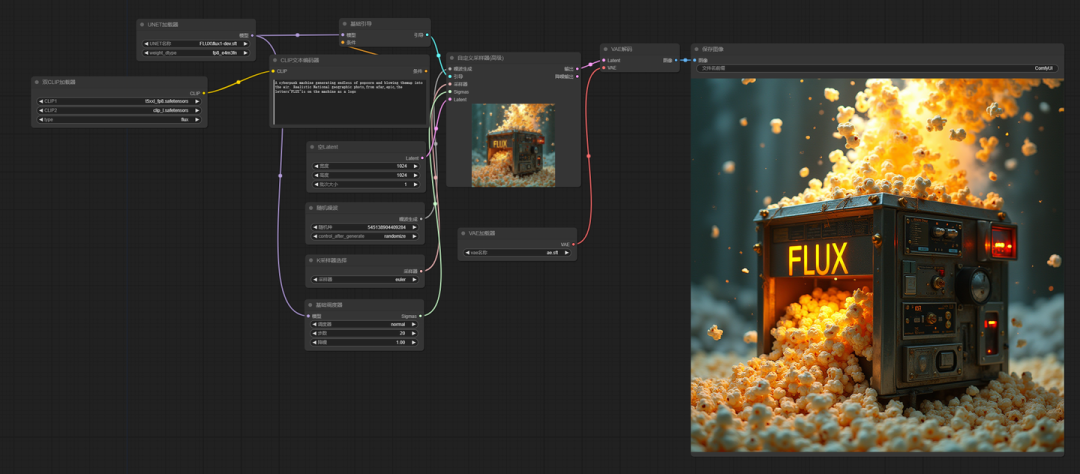
Task: Click previous arrow on the CLIP1 field
Action: click(x=40, y=101)
